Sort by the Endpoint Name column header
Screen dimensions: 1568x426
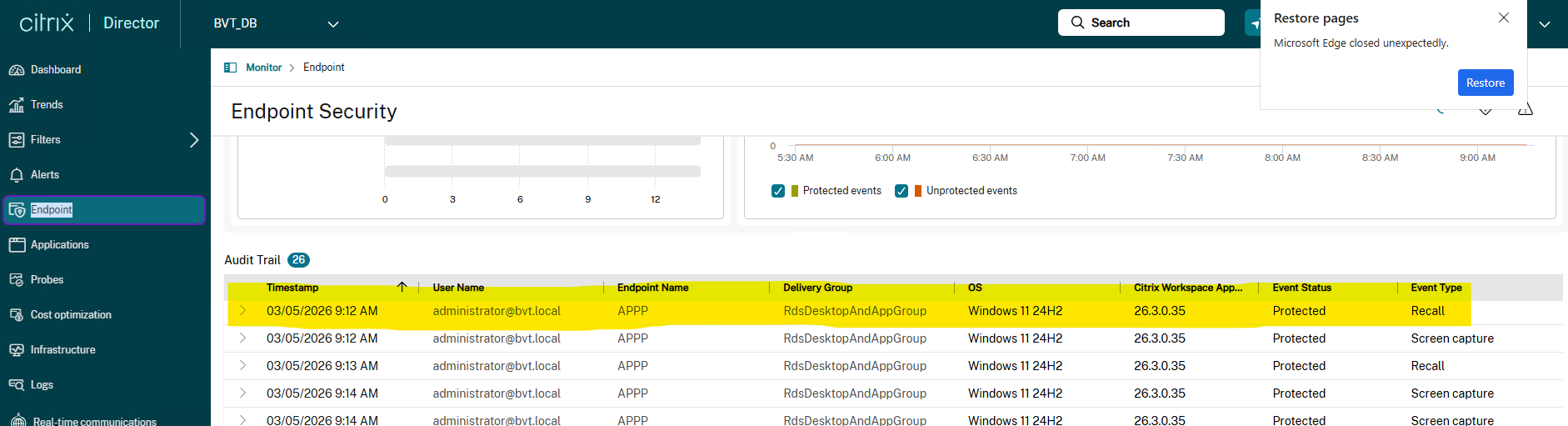(x=653, y=288)
